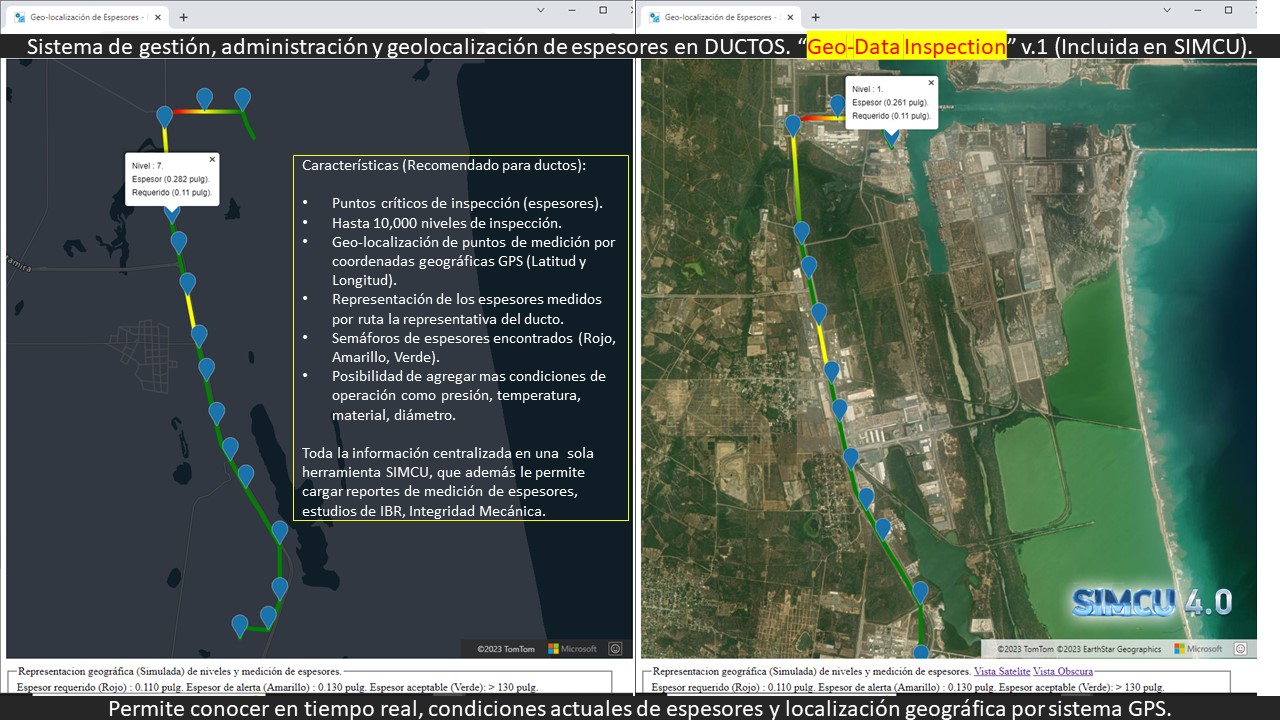
Task: Select the pin at the pipeline's northeast end on dark map
Action: (242, 98)
